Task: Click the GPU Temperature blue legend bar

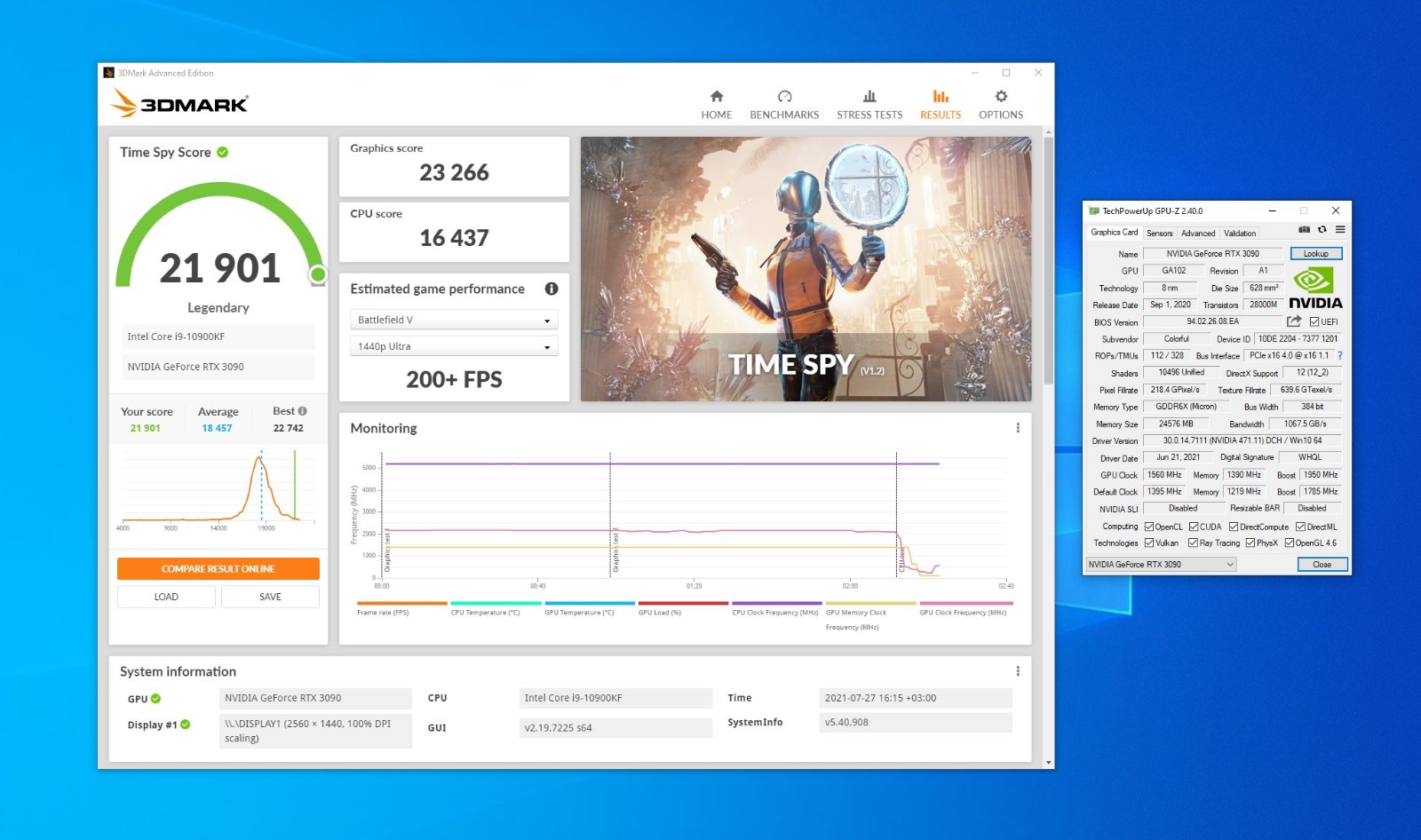Action: point(590,603)
